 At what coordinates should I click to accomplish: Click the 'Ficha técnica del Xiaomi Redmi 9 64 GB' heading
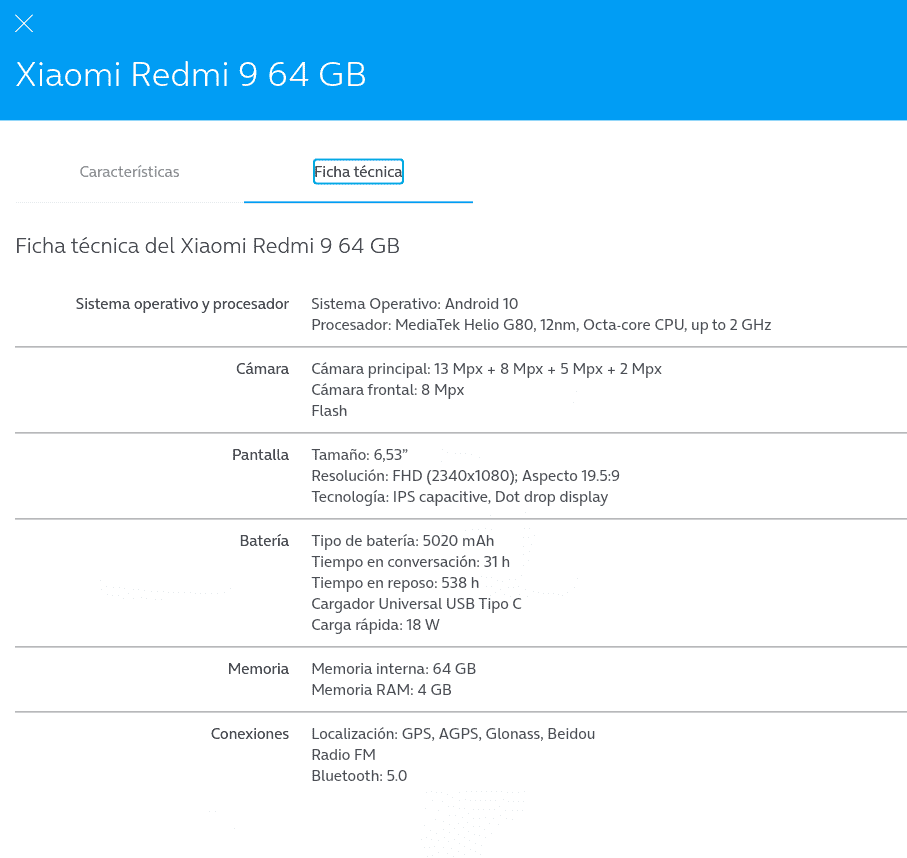coord(208,246)
